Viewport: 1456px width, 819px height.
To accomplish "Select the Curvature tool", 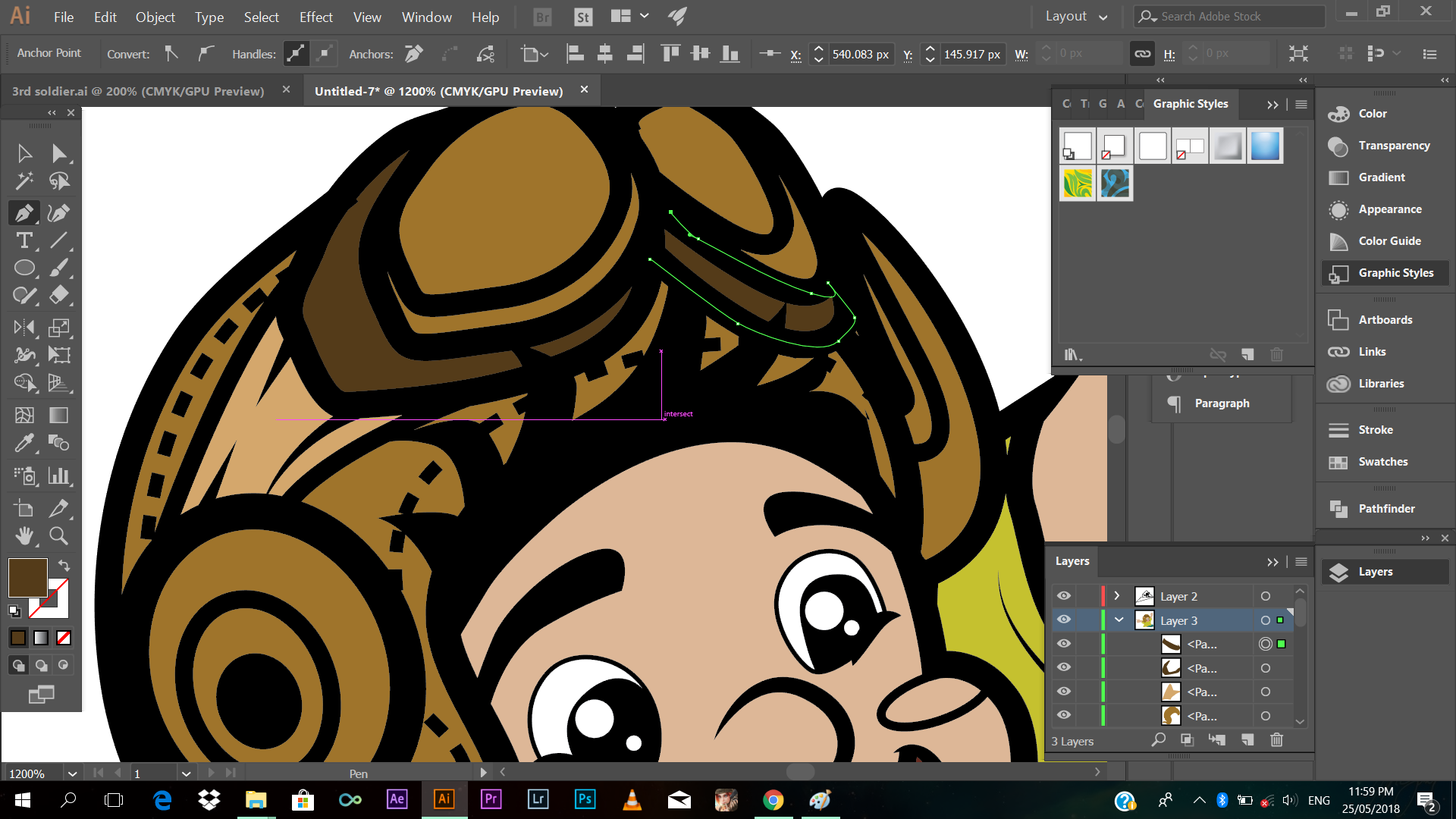I will [x=59, y=212].
